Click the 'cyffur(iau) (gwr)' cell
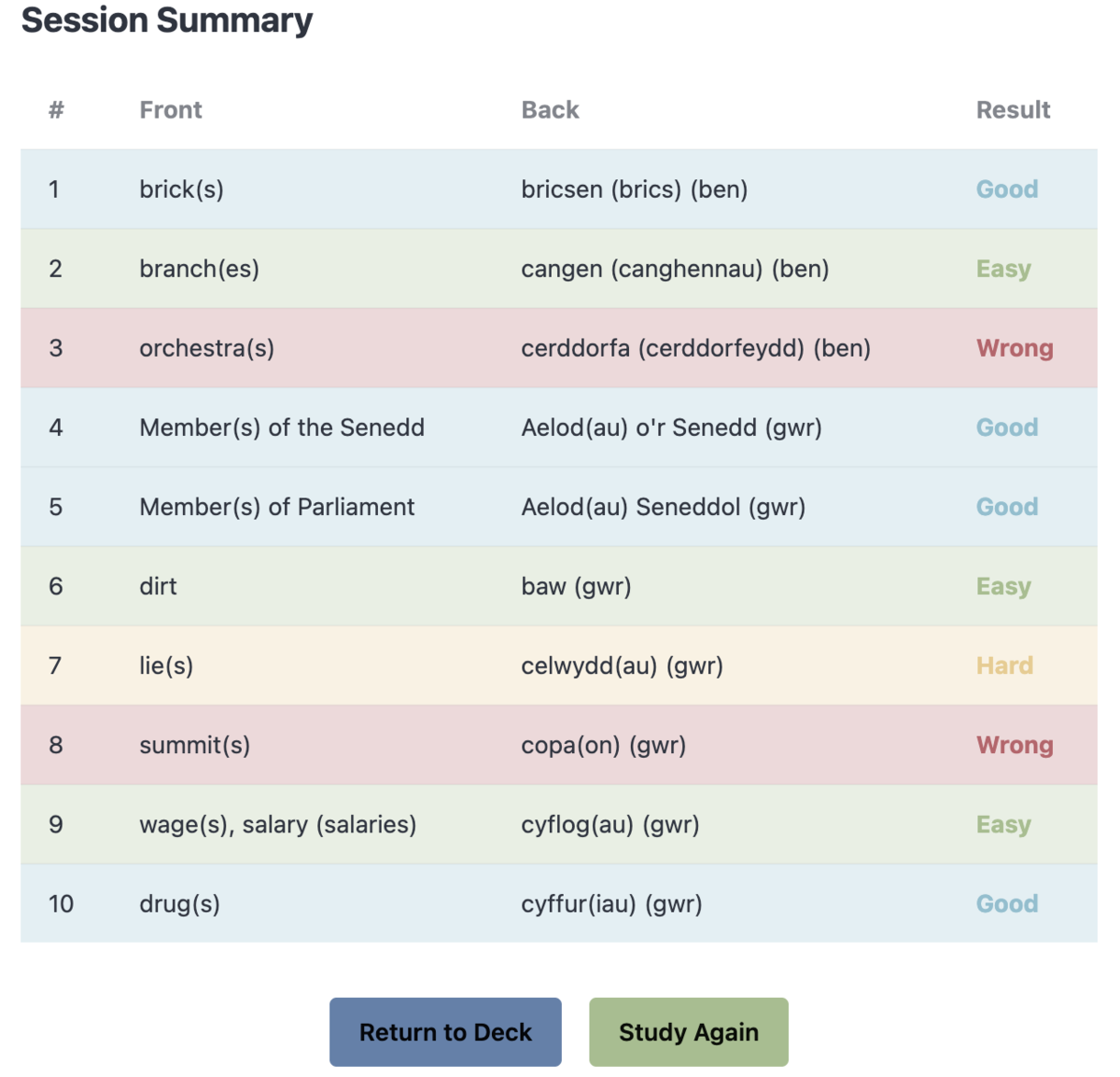The height and width of the screenshot is (1077, 1120). coord(611,903)
